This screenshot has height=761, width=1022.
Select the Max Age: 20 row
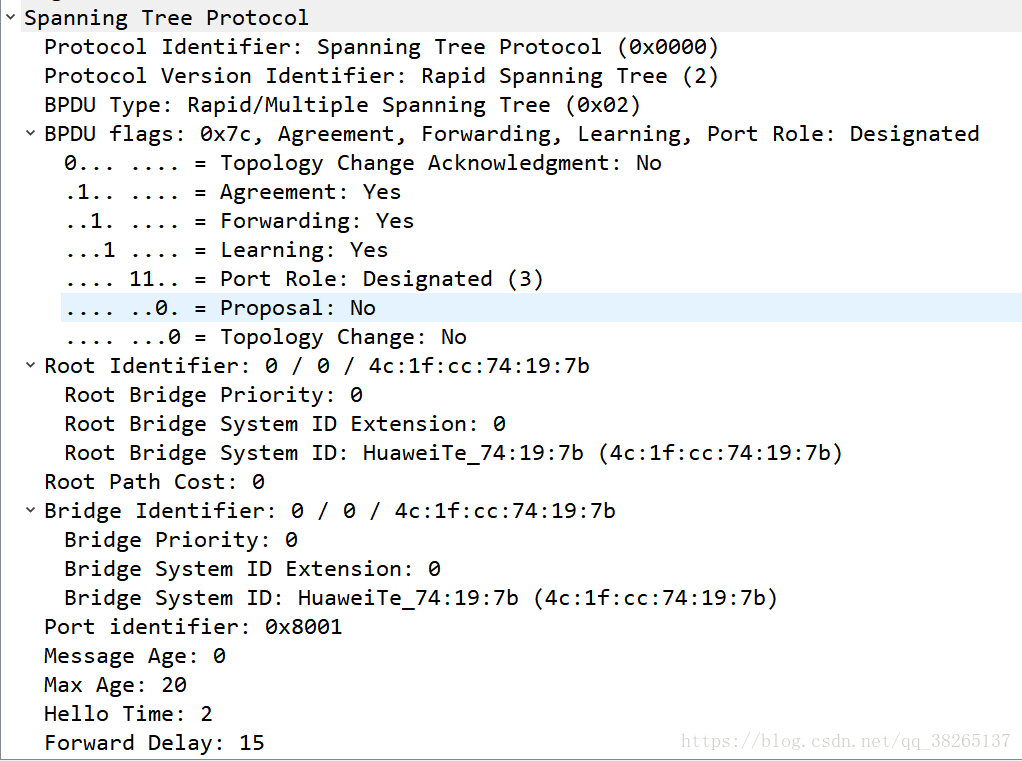coord(115,685)
